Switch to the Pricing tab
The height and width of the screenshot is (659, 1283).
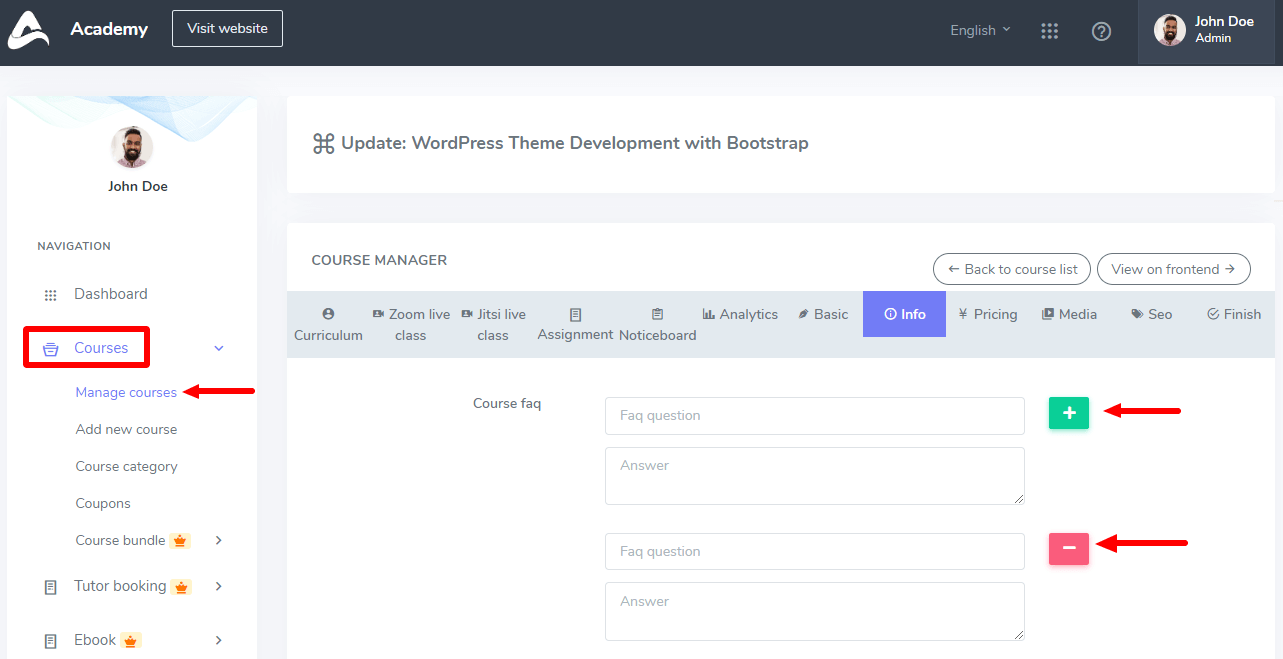pyautogui.click(x=987, y=314)
